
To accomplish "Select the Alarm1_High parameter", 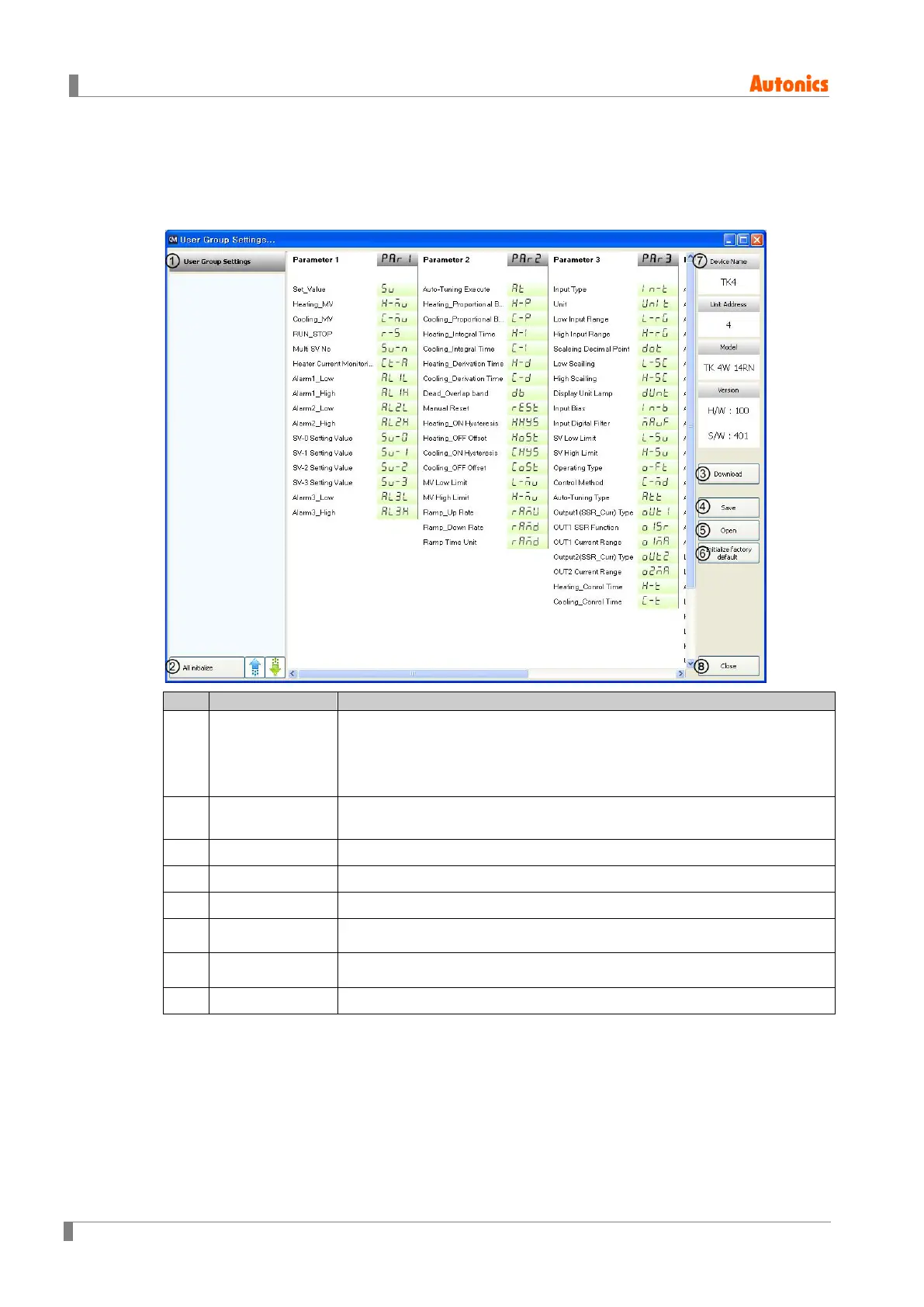I will click(x=313, y=393).
